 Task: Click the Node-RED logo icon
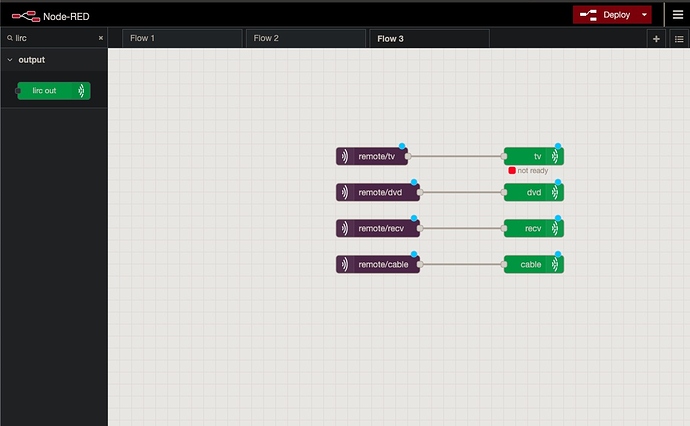(26, 17)
